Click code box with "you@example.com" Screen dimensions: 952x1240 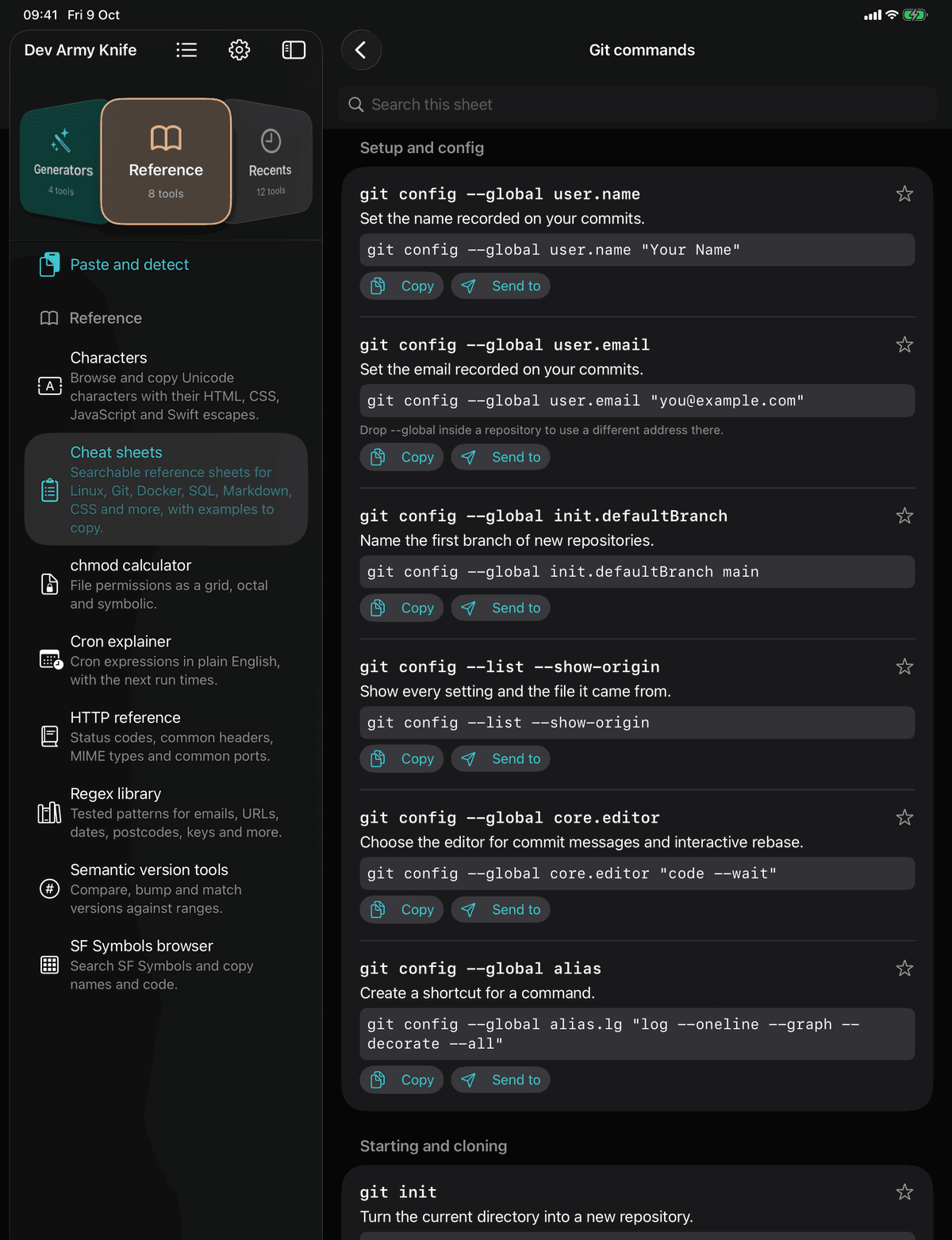point(637,401)
